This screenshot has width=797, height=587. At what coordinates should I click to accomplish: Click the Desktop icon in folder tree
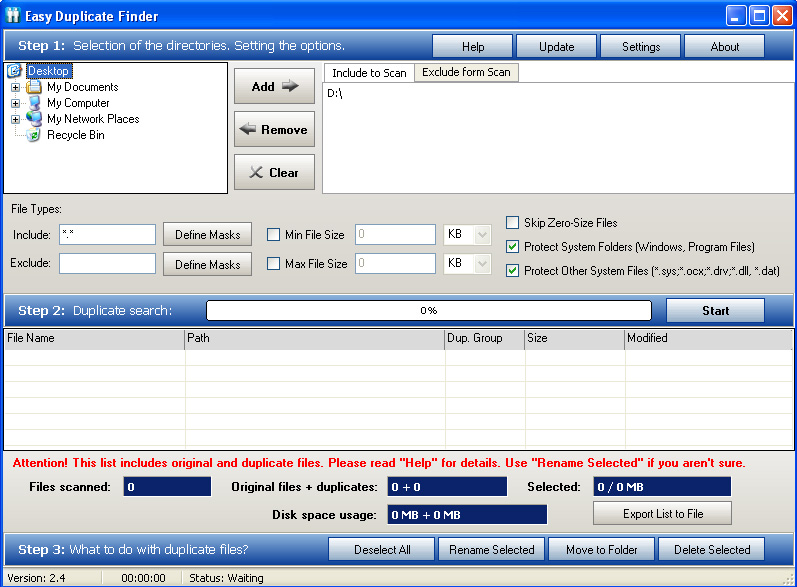14,71
